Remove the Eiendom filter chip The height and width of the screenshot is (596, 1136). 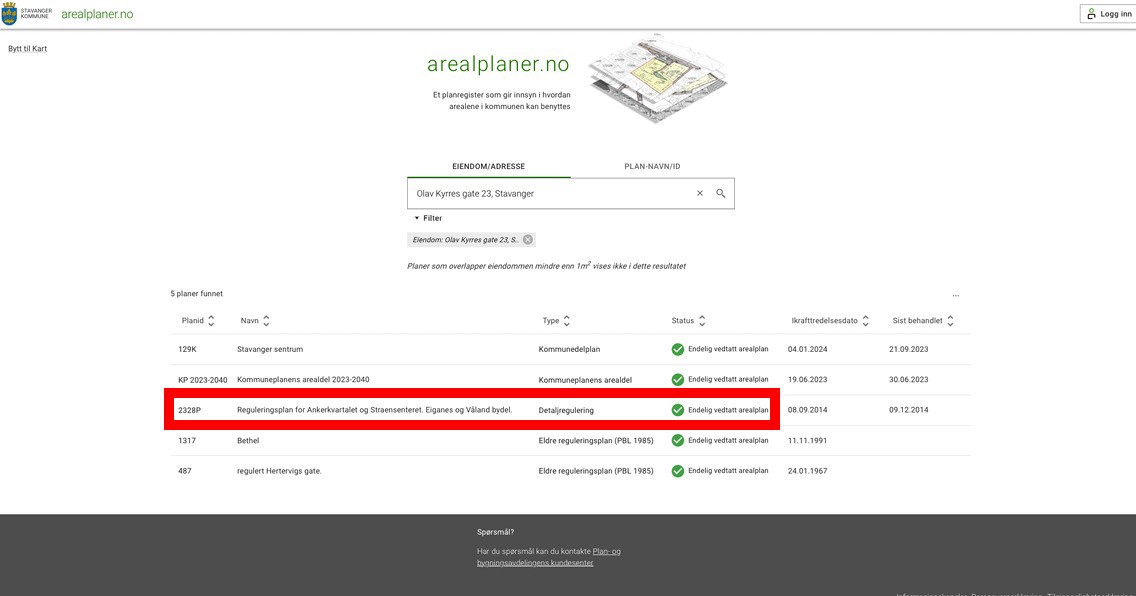528,240
